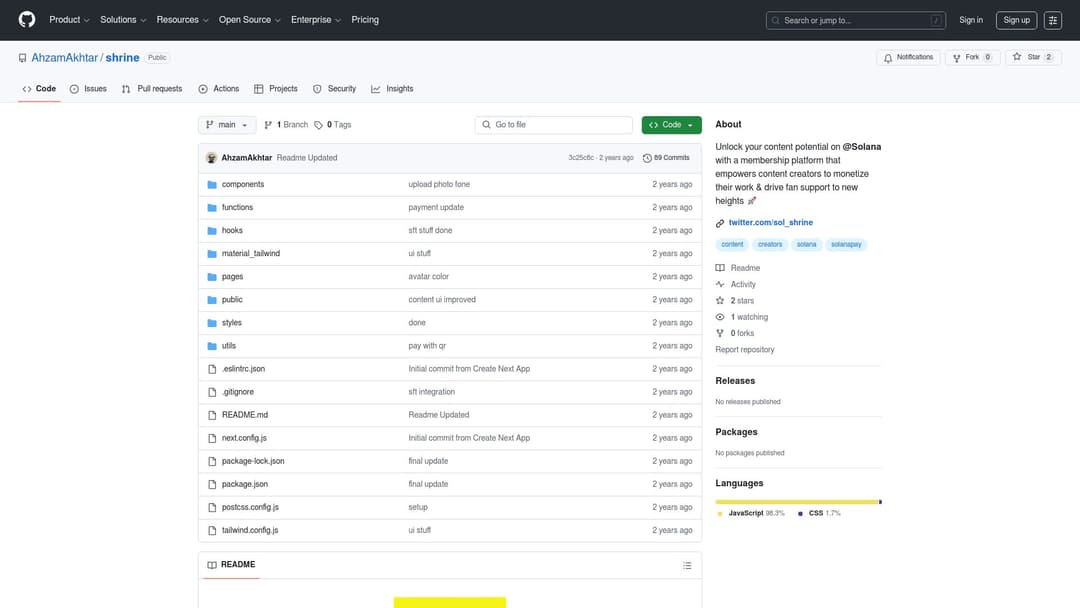Screen dimensions: 1080x608
Task: Click the link icon beside twitter URL
Action: point(720,223)
